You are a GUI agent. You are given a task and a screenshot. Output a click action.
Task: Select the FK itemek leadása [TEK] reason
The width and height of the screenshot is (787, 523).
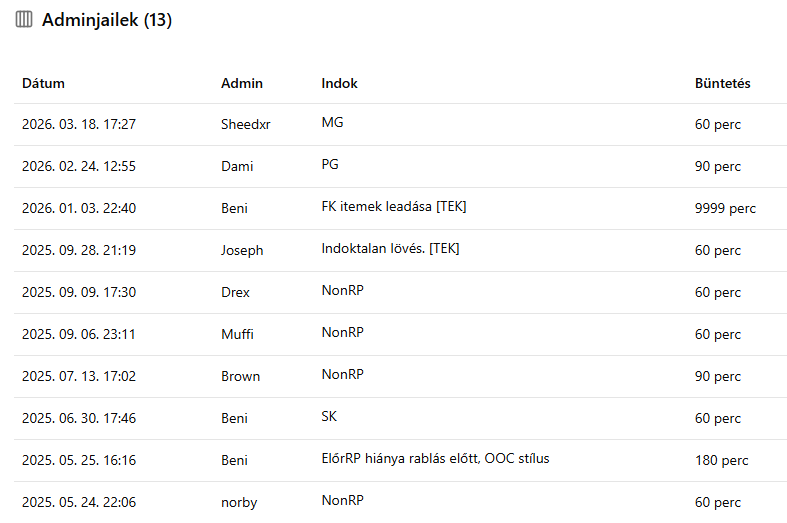pos(394,206)
